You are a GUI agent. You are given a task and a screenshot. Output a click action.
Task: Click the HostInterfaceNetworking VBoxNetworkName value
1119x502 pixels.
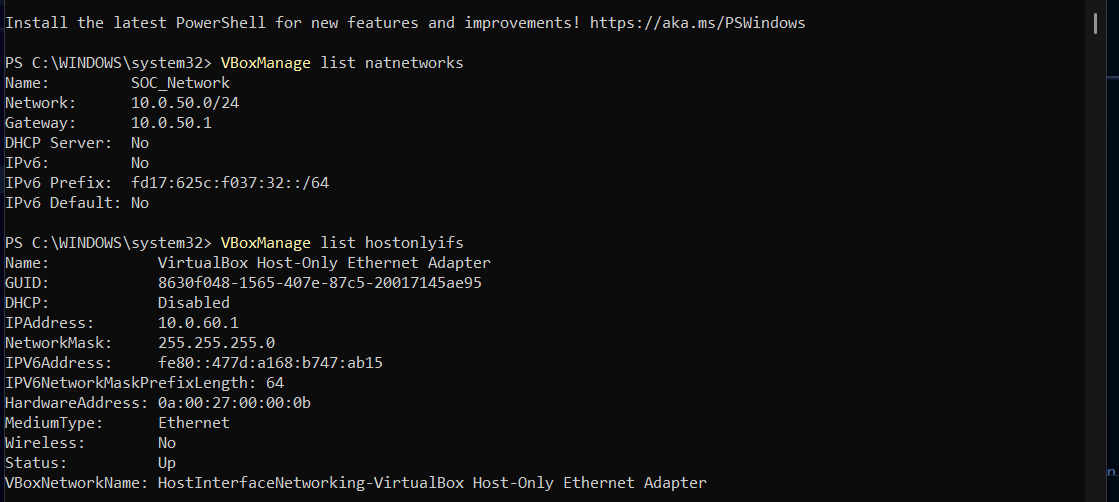point(432,483)
